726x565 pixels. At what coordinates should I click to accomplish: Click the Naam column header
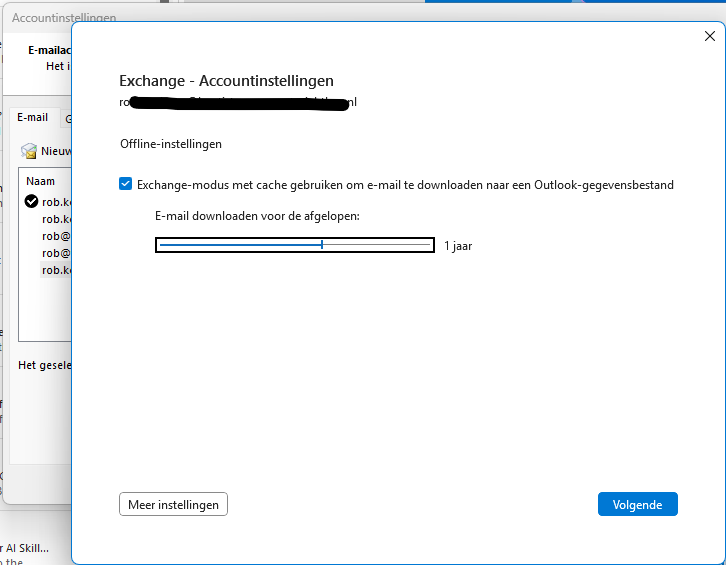[40, 181]
